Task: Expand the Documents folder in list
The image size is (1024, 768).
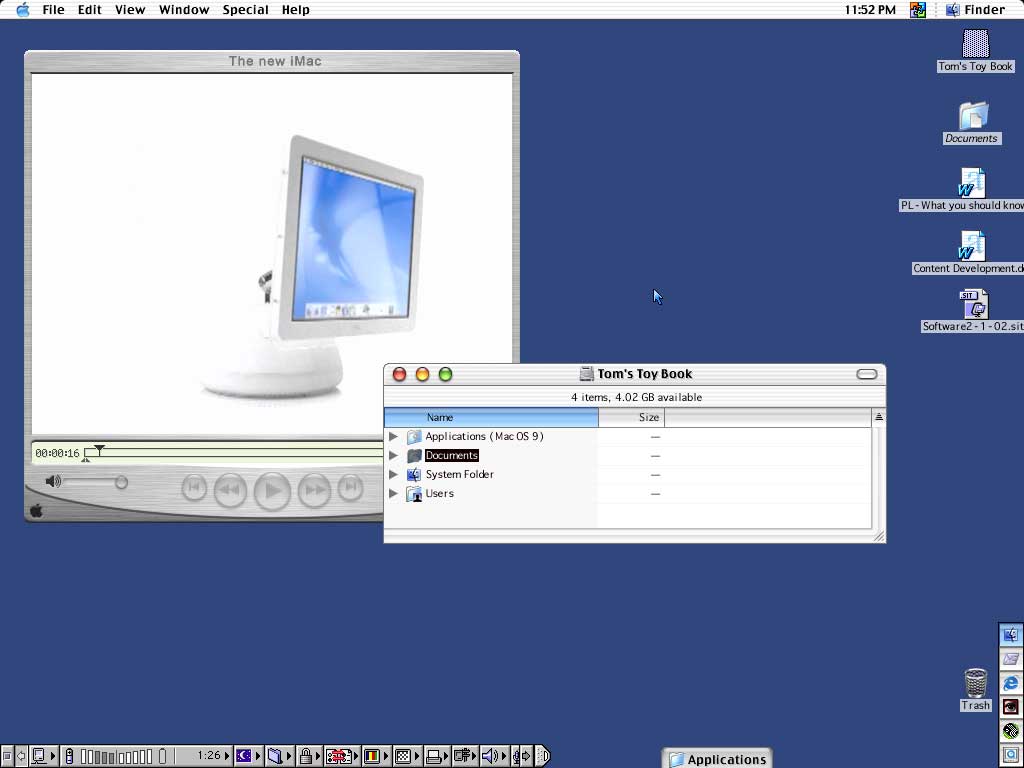Action: [393, 455]
